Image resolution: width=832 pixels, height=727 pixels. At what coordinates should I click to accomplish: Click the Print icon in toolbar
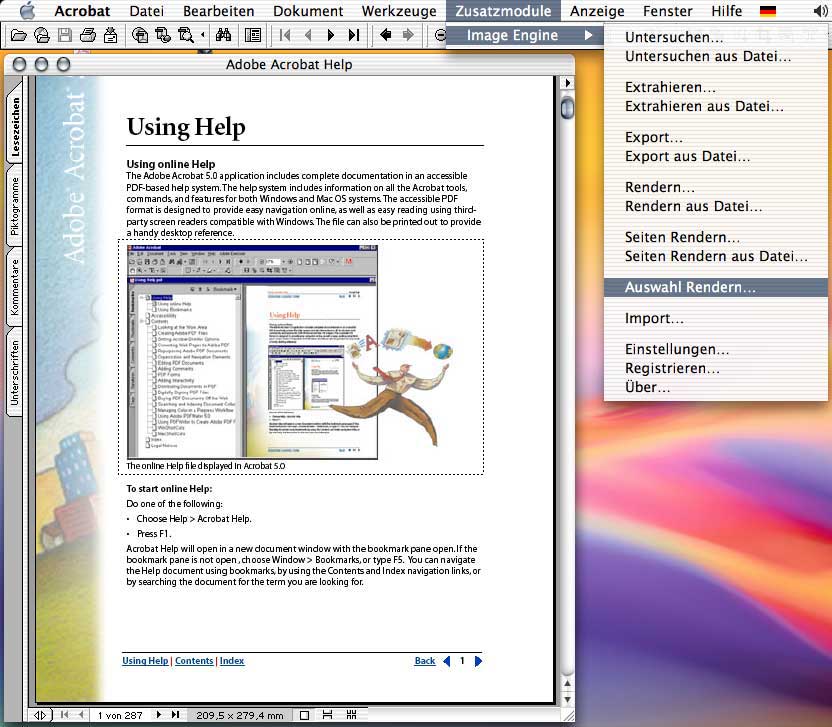point(89,35)
